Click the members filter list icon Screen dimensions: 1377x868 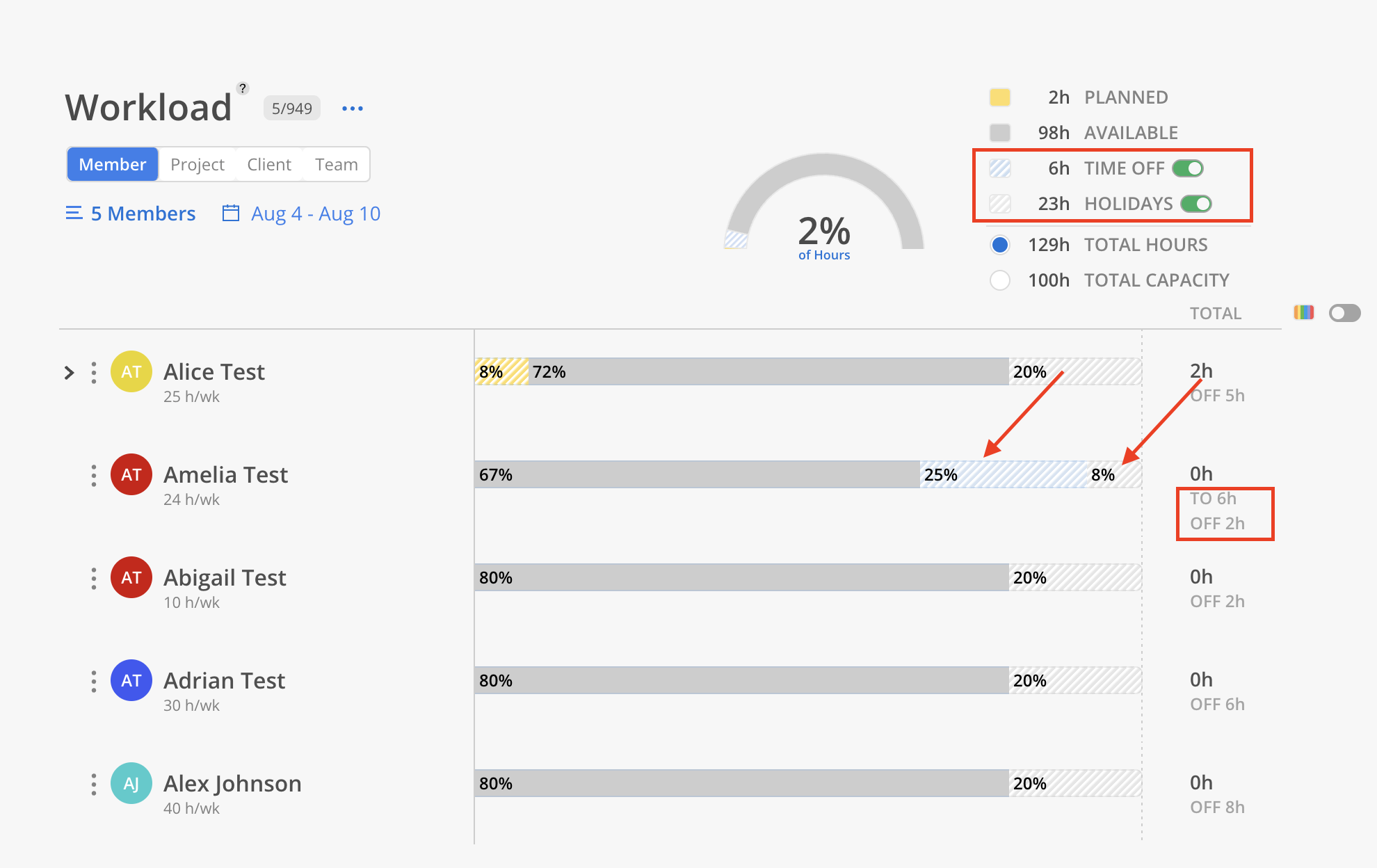[74, 213]
